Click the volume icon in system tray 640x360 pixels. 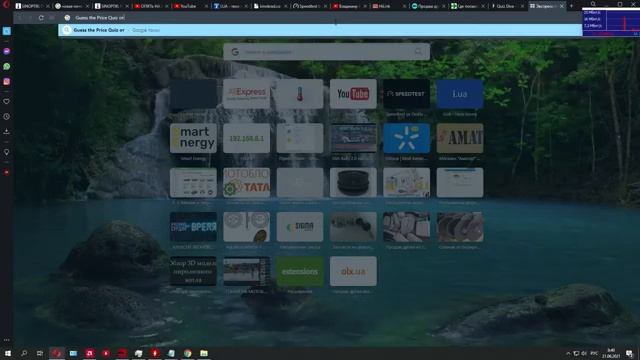(584, 353)
